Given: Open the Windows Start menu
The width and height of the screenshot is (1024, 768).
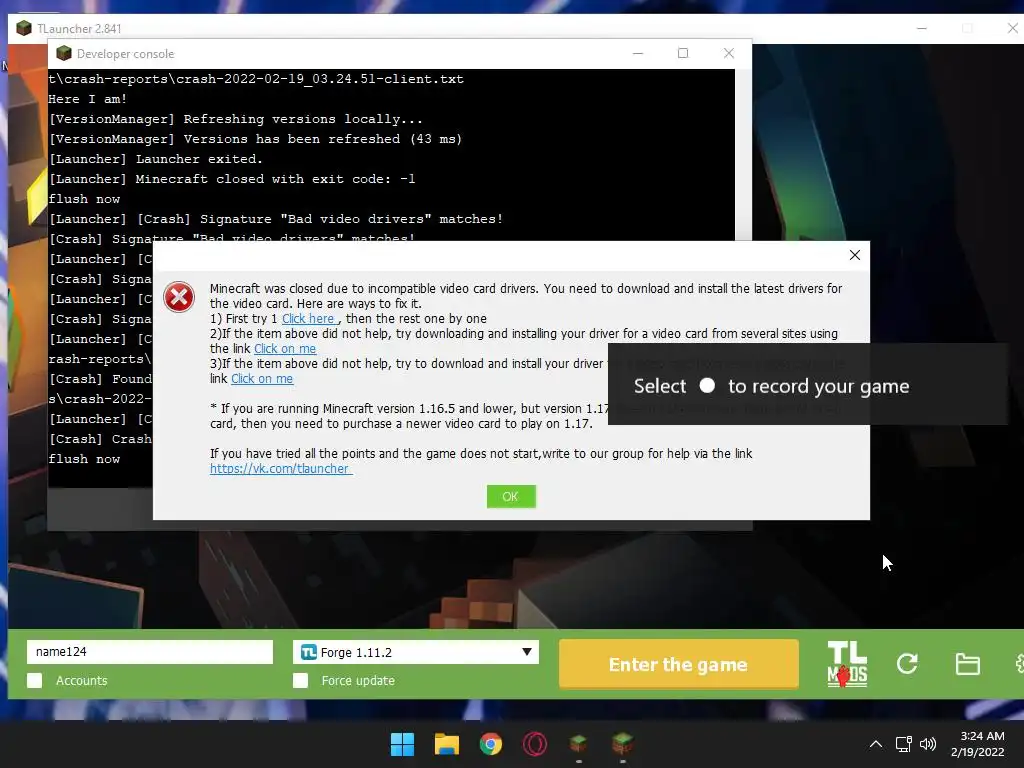Looking at the screenshot, I should click(x=402, y=744).
